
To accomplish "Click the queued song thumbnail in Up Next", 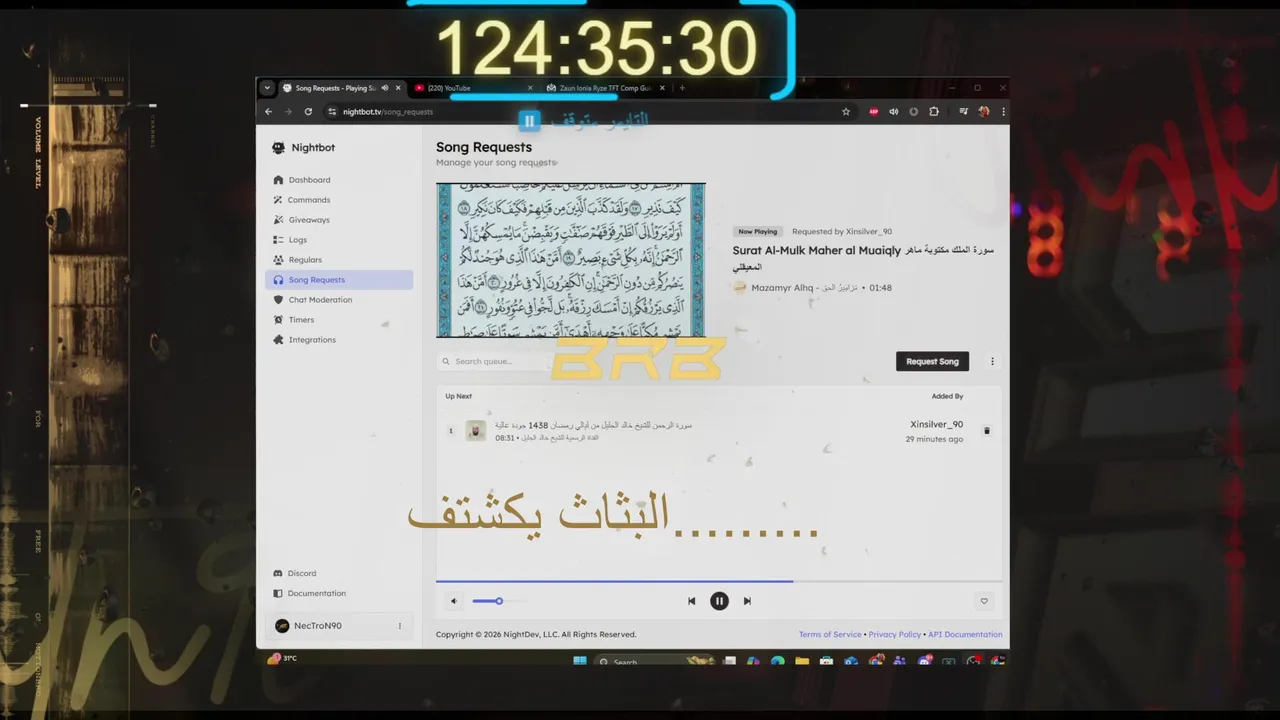I will coord(476,431).
